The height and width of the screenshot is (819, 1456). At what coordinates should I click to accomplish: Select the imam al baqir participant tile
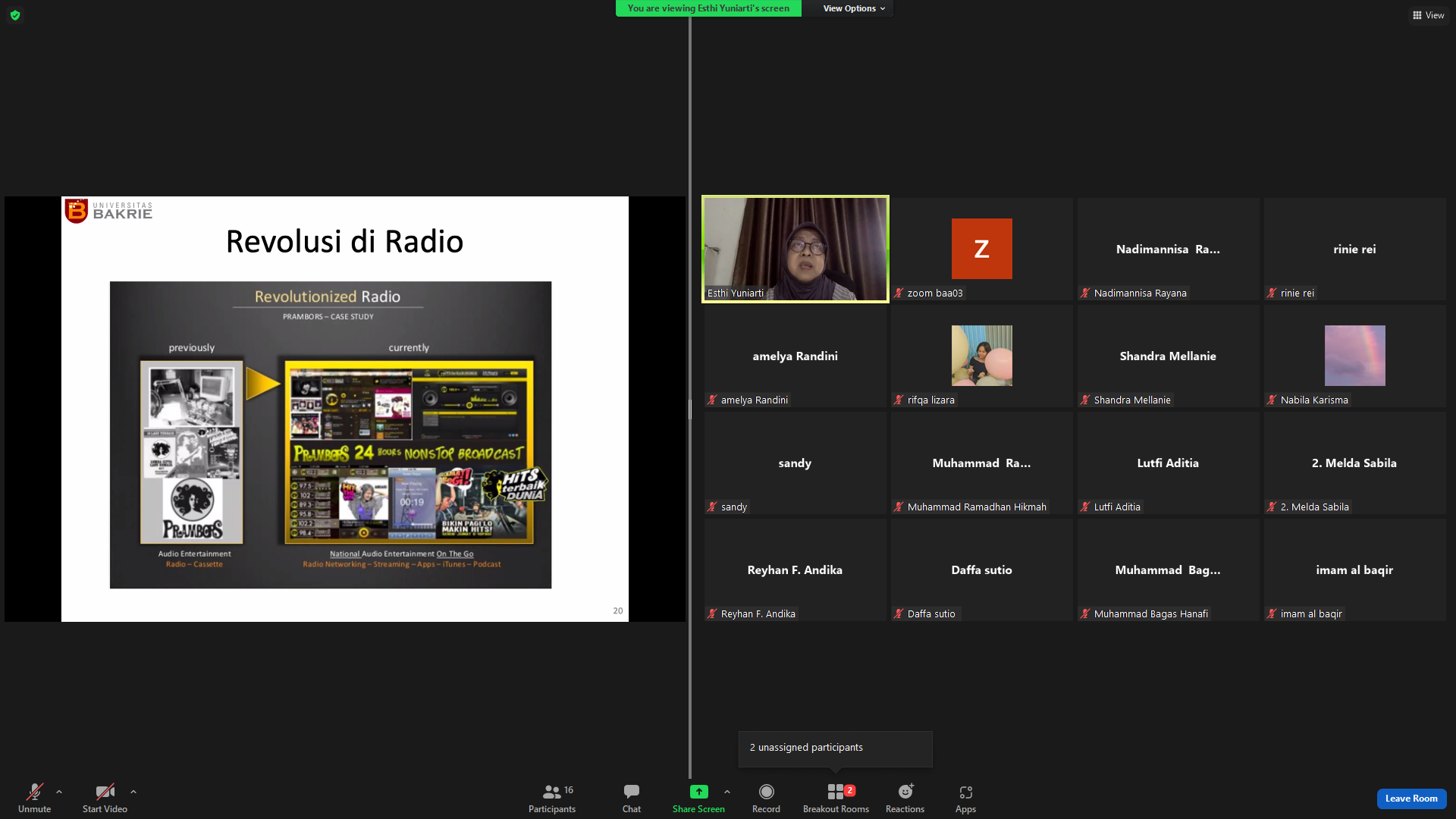pos(1354,570)
